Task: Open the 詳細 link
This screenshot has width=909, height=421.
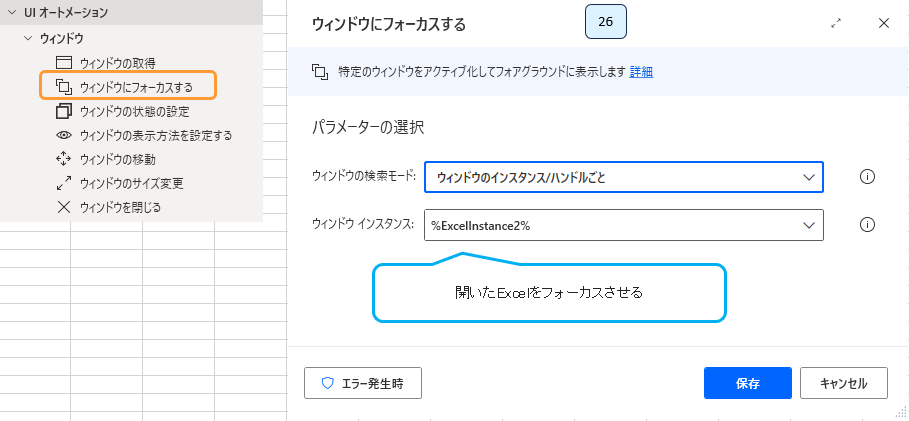Action: click(641, 72)
